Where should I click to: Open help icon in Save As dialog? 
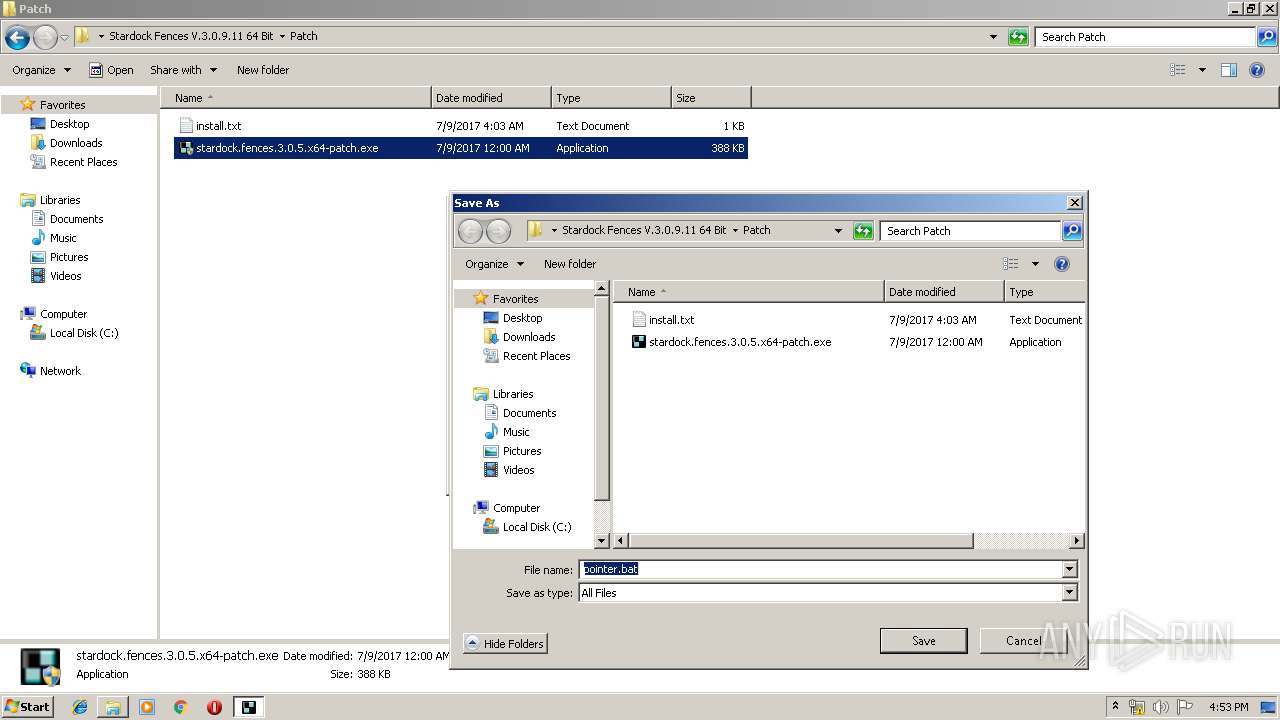(1062, 264)
